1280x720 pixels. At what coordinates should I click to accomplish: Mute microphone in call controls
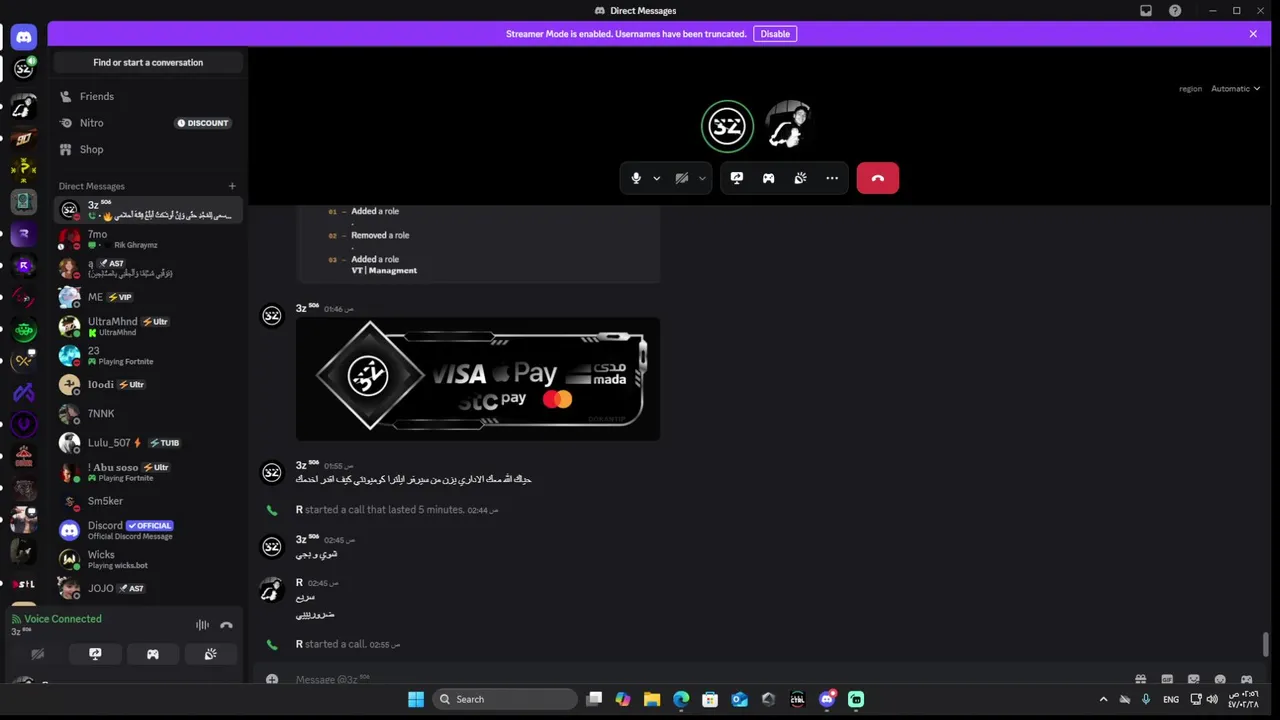(636, 178)
